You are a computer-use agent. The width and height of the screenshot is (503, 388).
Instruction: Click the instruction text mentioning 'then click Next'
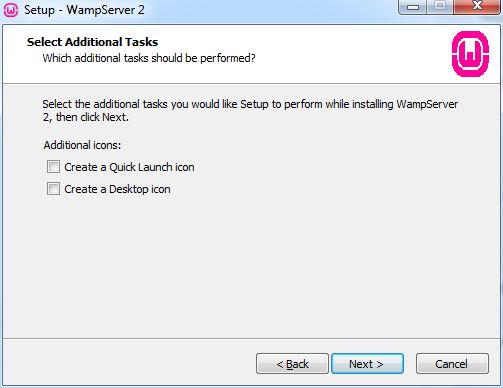click(x=250, y=110)
